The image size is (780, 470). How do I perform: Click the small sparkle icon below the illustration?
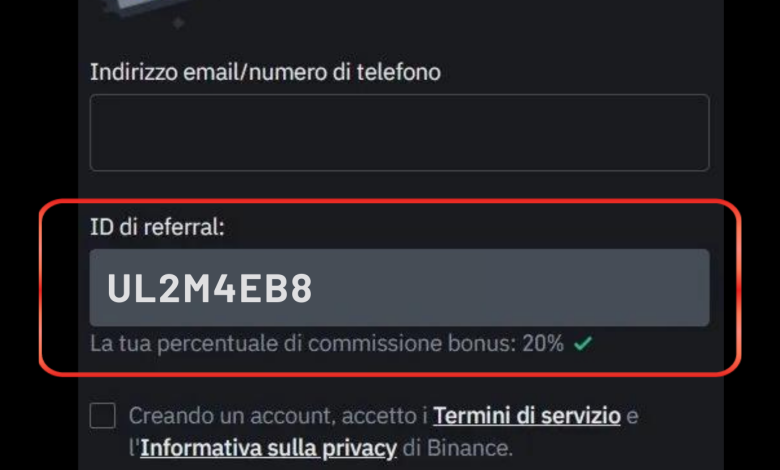coord(178,23)
